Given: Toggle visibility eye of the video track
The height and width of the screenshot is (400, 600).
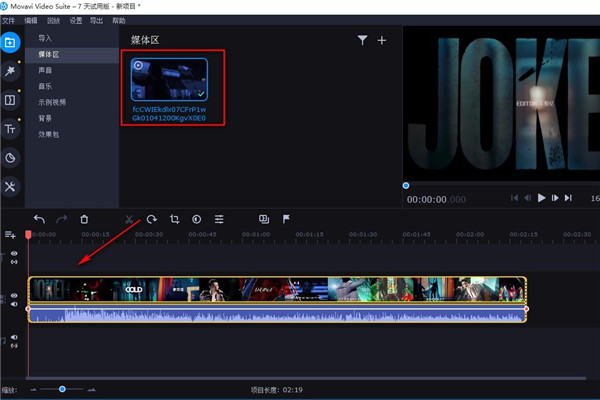Looking at the screenshot, I should click(14, 296).
